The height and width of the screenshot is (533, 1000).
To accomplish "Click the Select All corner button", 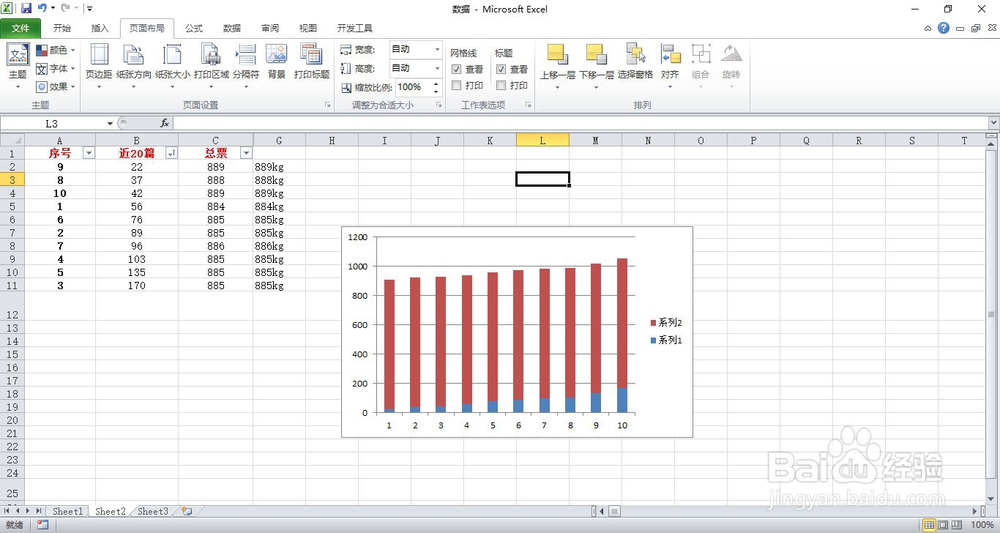I will [12, 140].
